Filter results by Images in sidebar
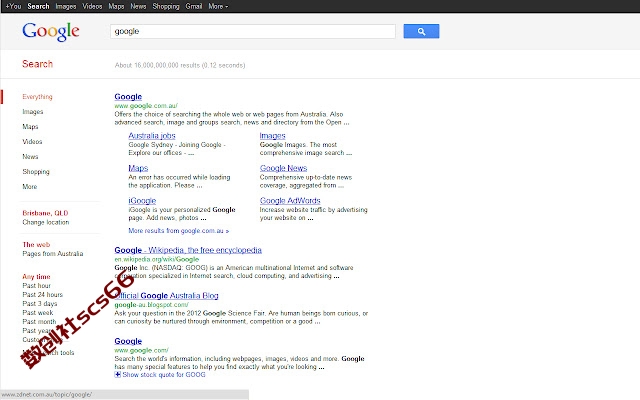Viewport: 640px width, 400px height. [x=33, y=112]
